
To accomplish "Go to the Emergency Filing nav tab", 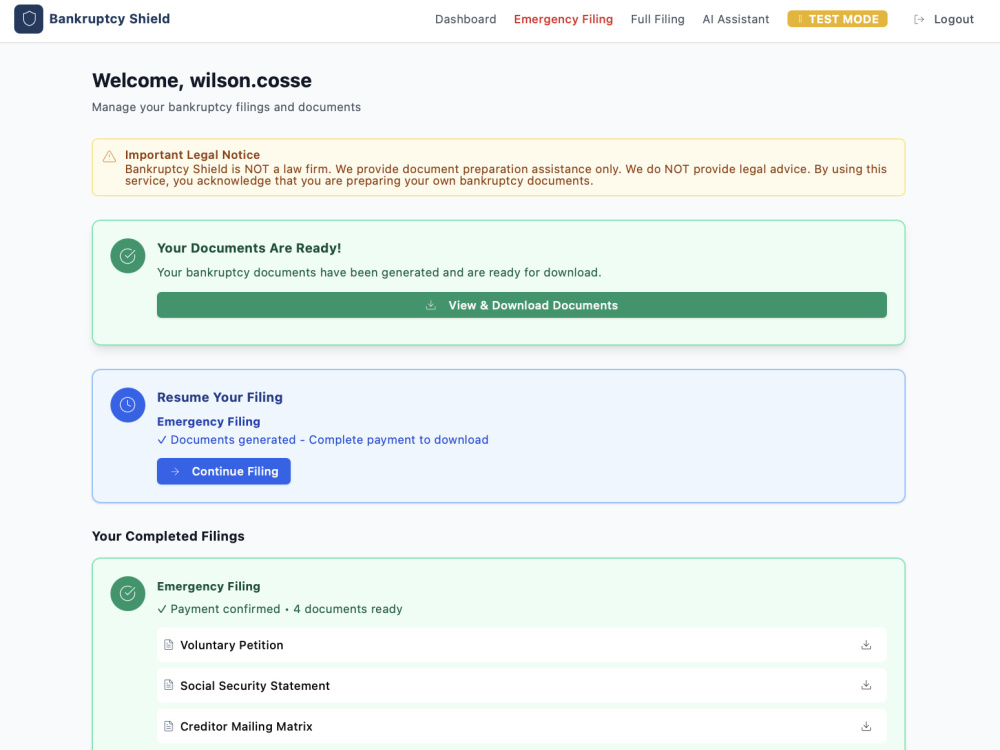I will pyautogui.click(x=563, y=19).
